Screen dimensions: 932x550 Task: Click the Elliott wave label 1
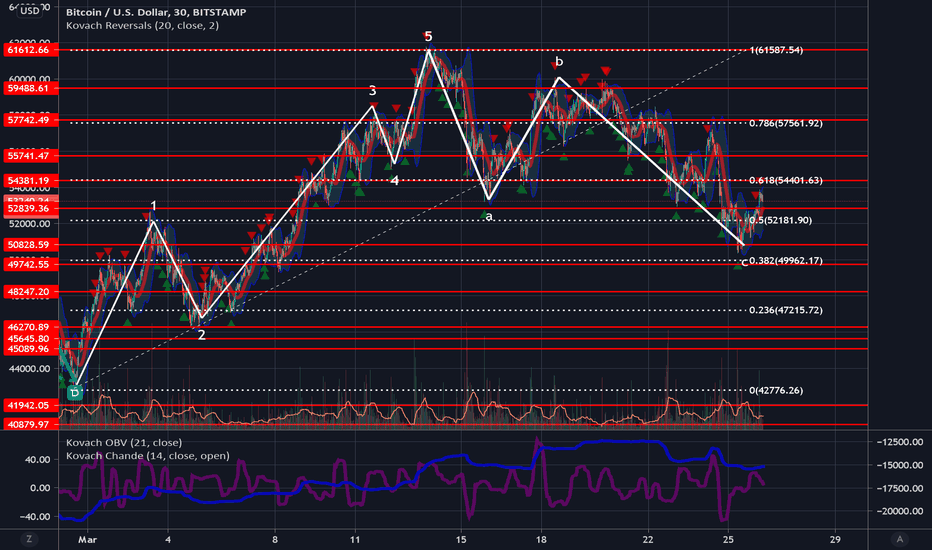(x=153, y=206)
